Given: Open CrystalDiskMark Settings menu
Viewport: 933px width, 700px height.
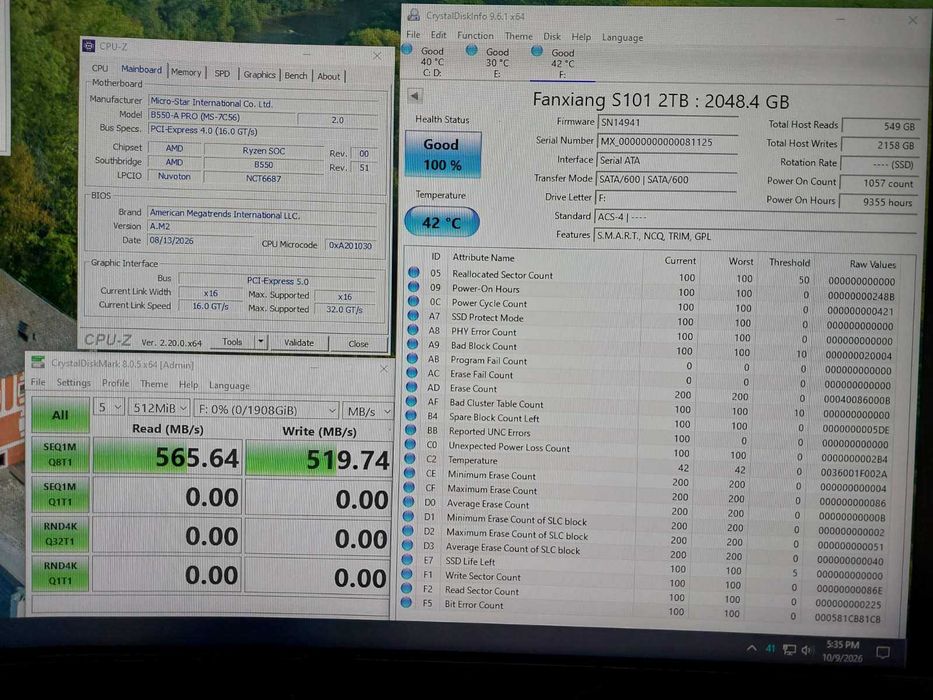Looking at the screenshot, I should tap(74, 383).
